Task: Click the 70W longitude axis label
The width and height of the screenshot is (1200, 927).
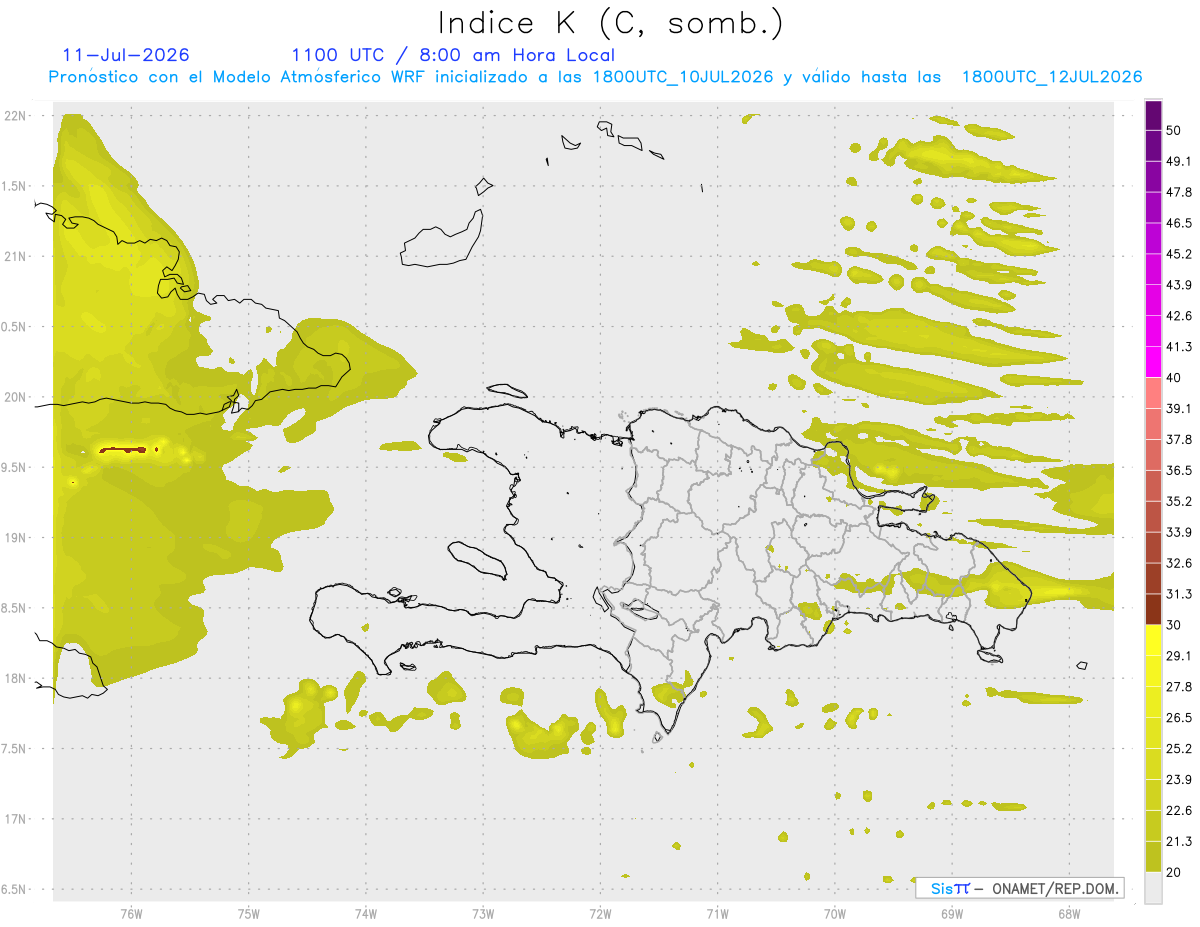Action: pyautogui.click(x=834, y=913)
